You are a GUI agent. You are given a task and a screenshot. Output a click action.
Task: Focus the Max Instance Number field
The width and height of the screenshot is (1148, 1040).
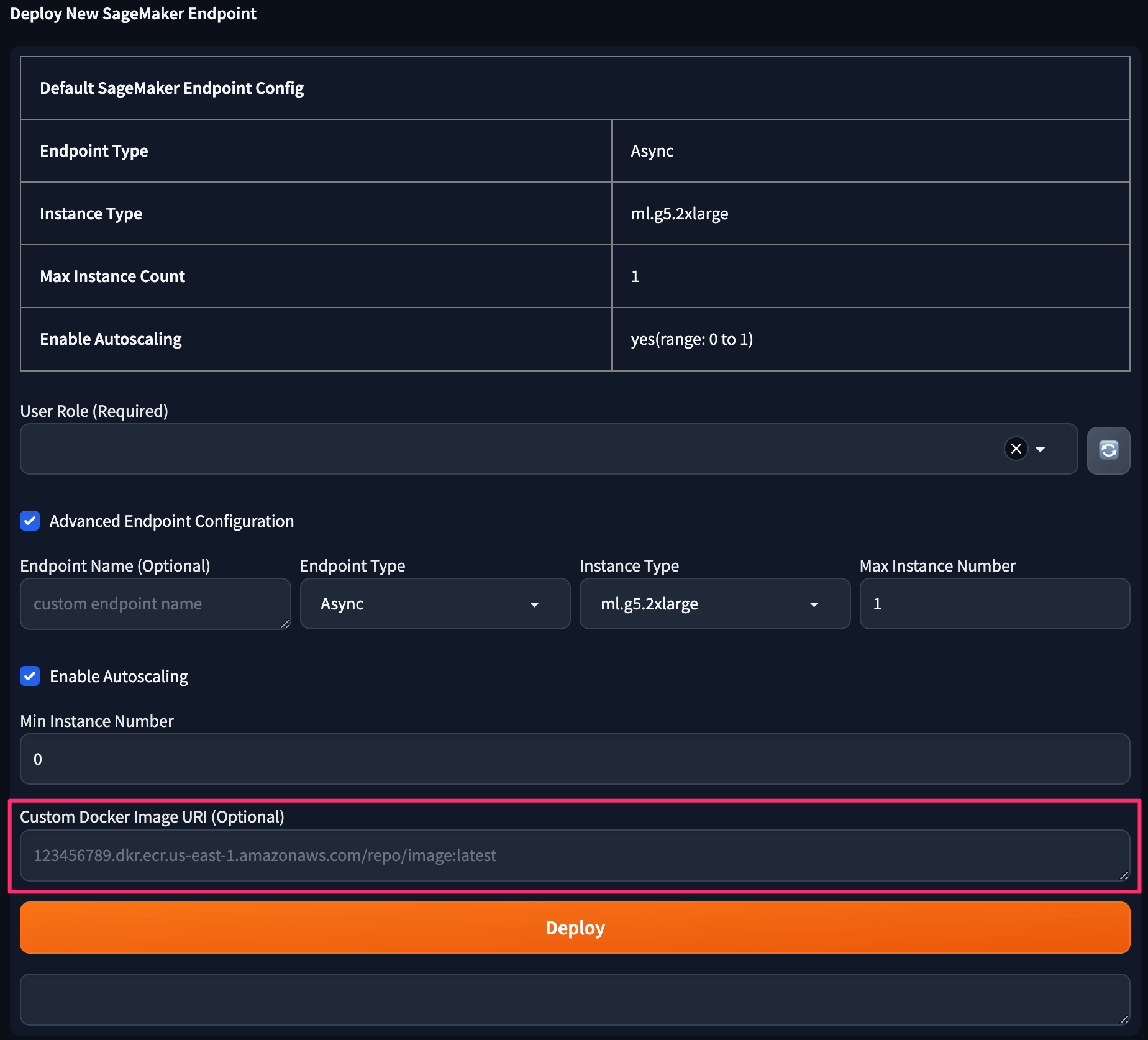994,604
